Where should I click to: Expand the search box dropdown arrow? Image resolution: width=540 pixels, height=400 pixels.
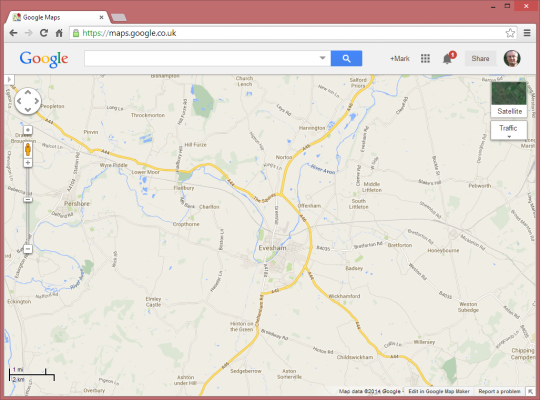tap(322, 58)
